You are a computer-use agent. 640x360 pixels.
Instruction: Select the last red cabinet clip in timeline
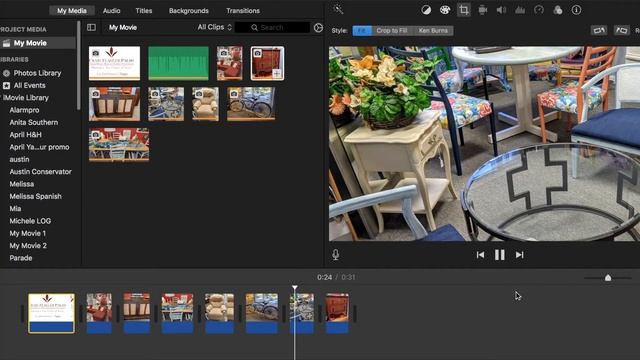(337, 313)
